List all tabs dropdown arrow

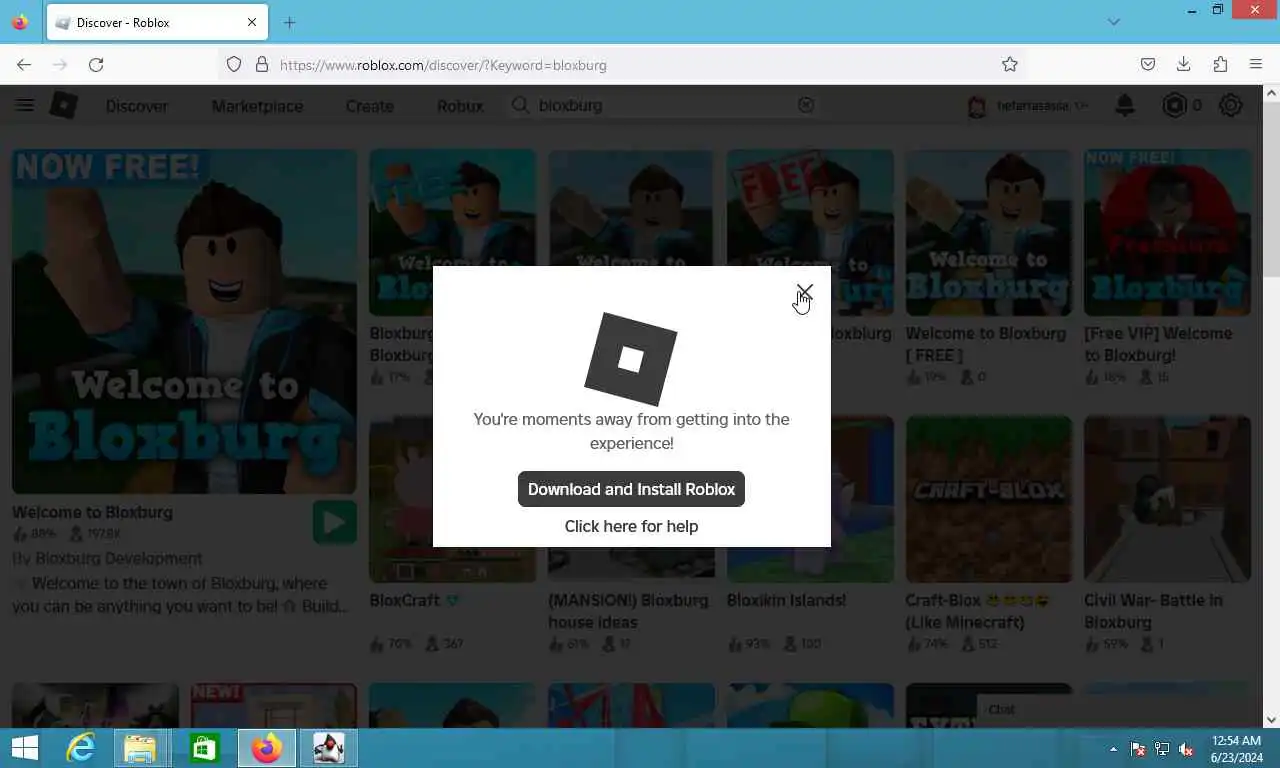pyautogui.click(x=1114, y=22)
